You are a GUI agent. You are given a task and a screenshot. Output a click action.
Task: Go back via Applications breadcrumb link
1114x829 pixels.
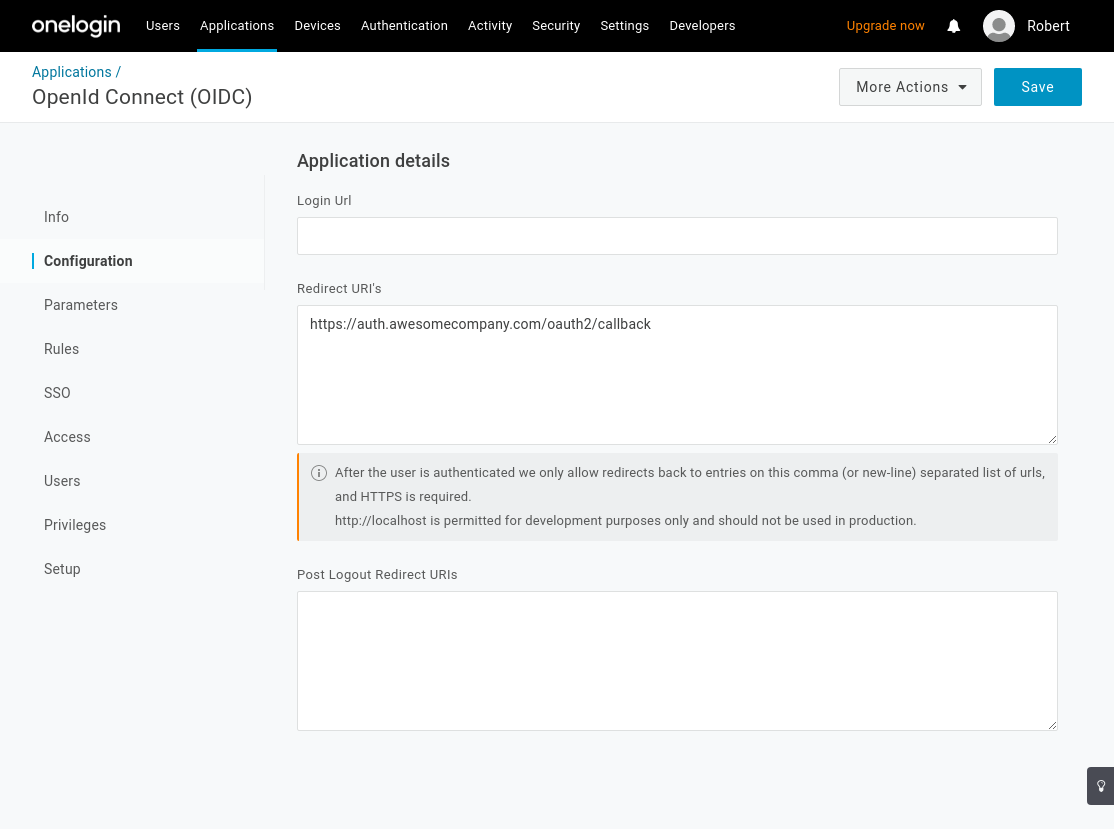pyautogui.click(x=72, y=72)
